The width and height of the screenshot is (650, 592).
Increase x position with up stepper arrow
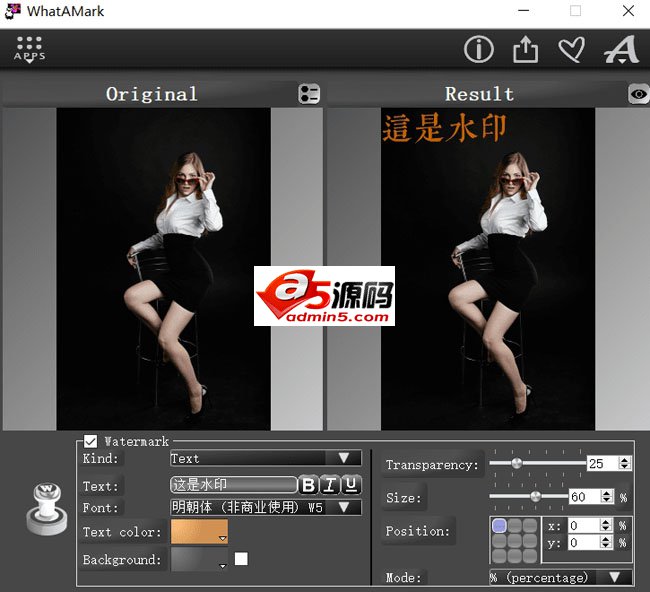click(606, 522)
